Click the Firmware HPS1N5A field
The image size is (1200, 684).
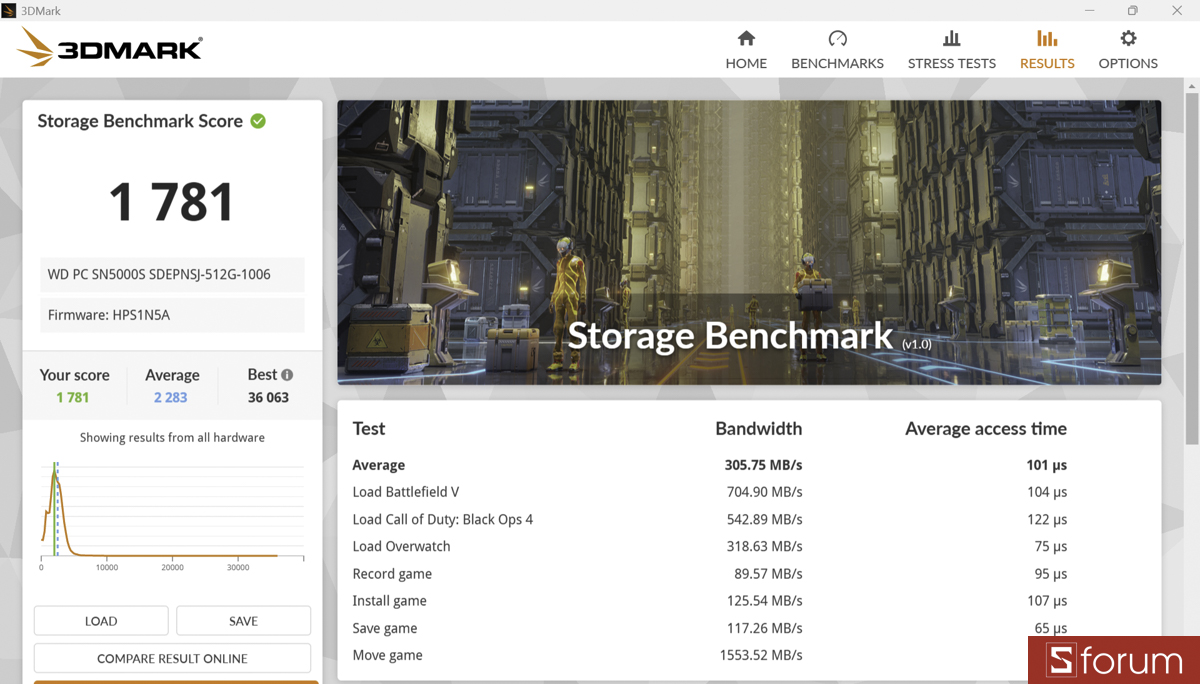[171, 315]
